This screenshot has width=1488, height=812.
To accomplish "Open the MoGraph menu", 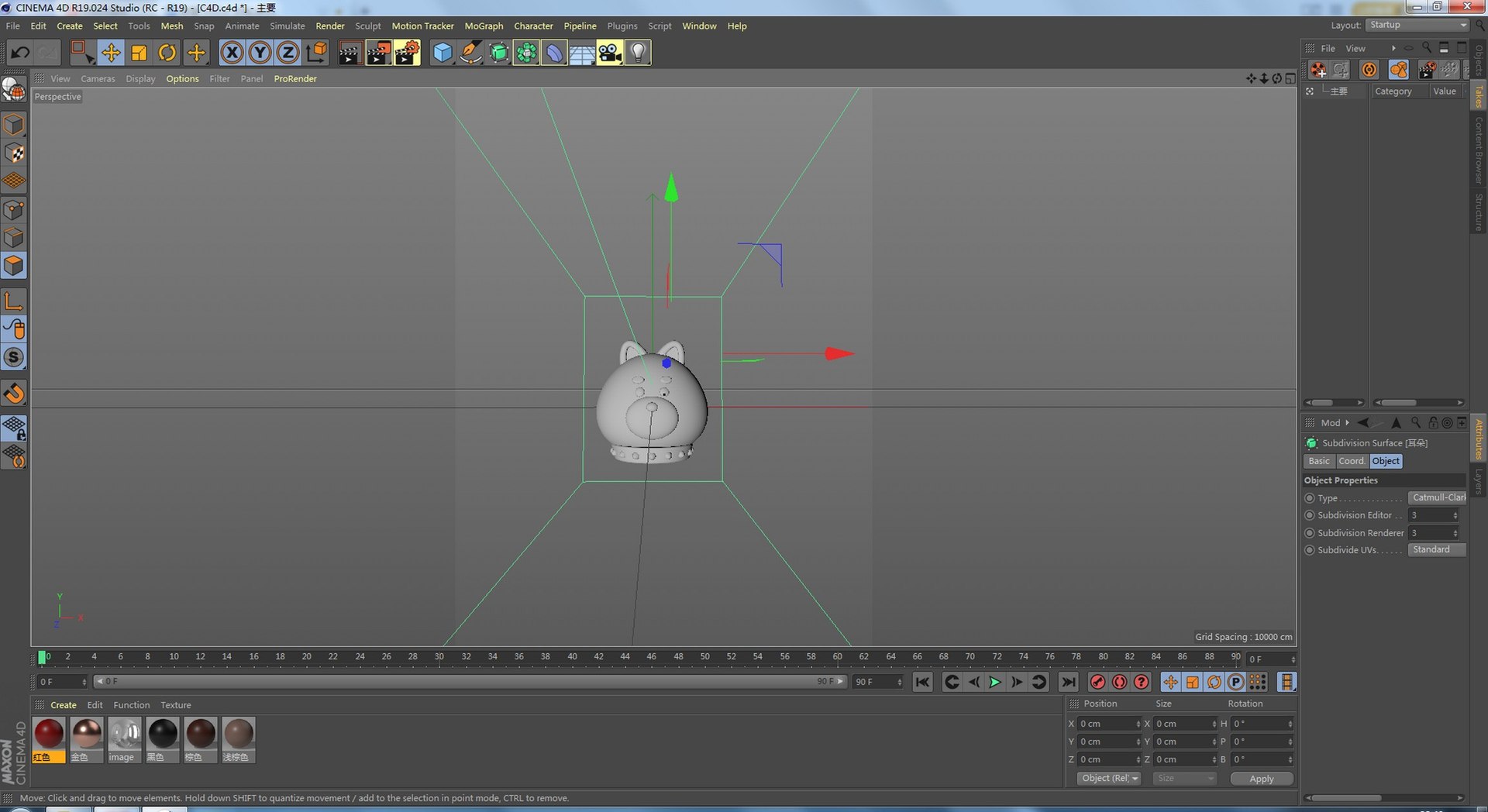I will click(484, 26).
